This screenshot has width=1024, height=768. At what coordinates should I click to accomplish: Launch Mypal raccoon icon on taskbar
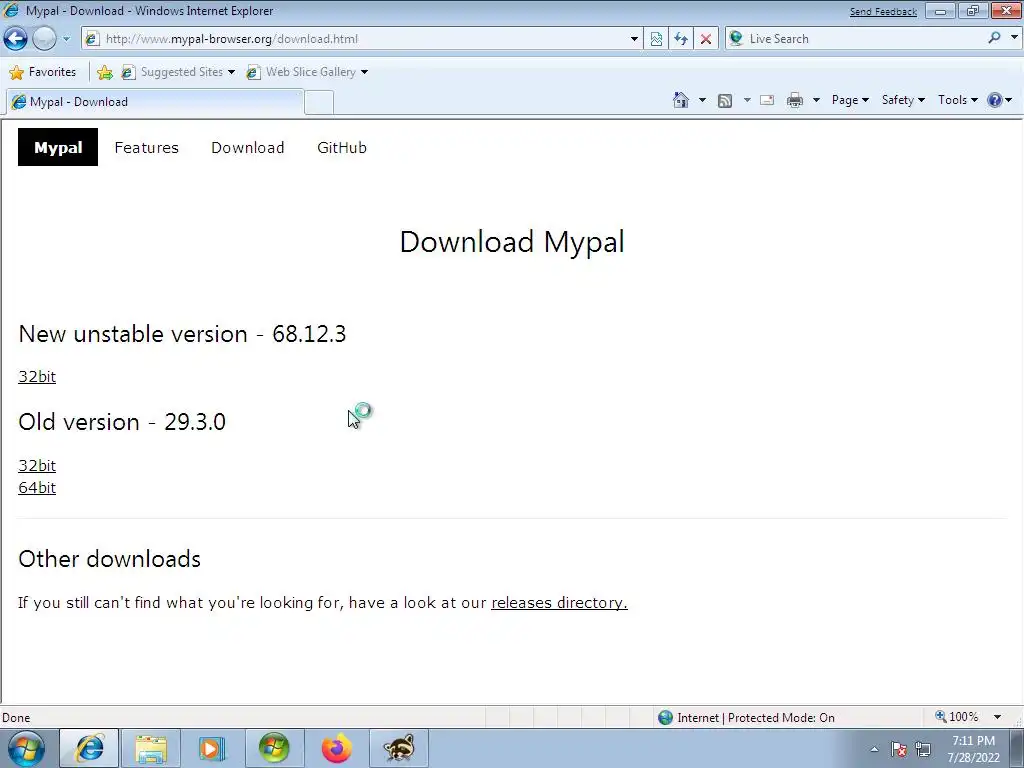tap(398, 748)
